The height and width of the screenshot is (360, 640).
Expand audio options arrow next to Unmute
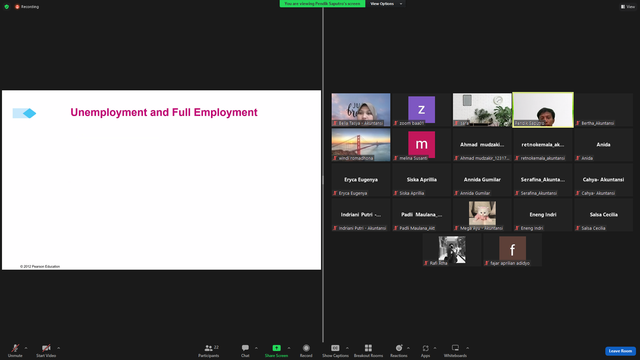tap(26, 348)
